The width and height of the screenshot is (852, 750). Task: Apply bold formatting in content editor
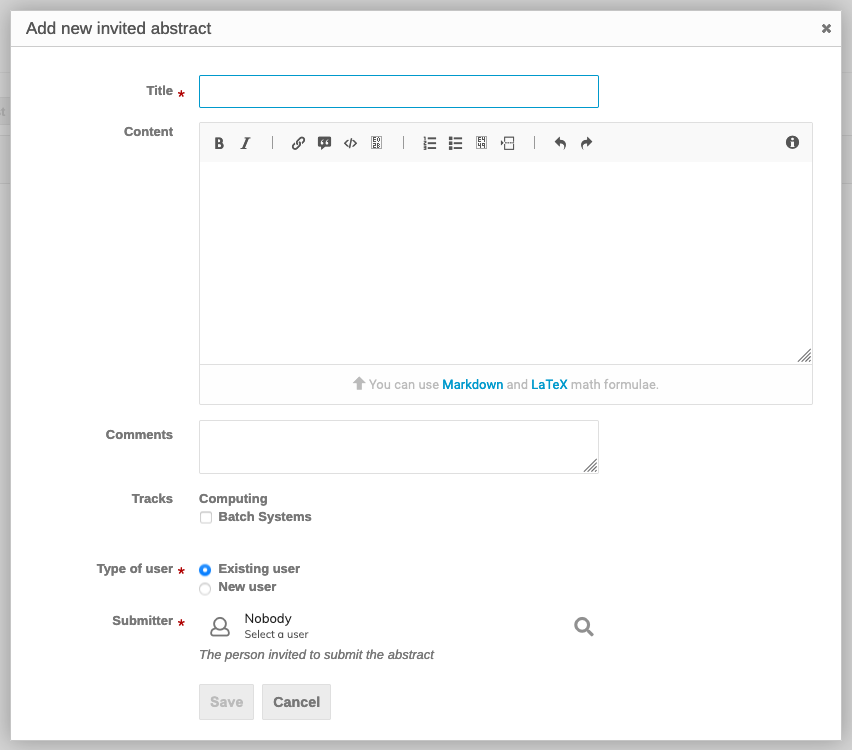click(x=219, y=143)
